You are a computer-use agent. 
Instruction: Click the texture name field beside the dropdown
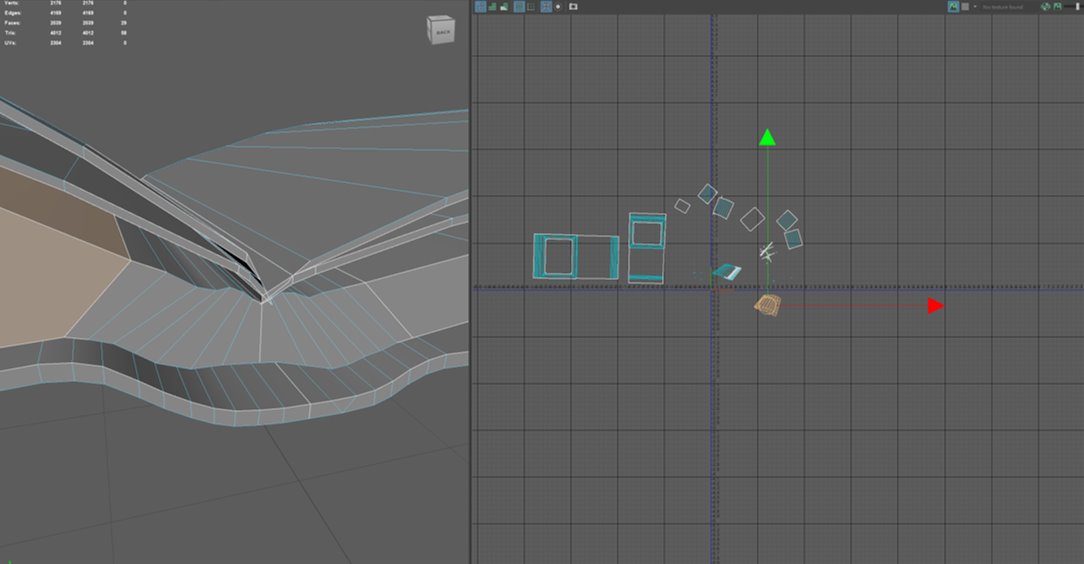(1005, 6)
